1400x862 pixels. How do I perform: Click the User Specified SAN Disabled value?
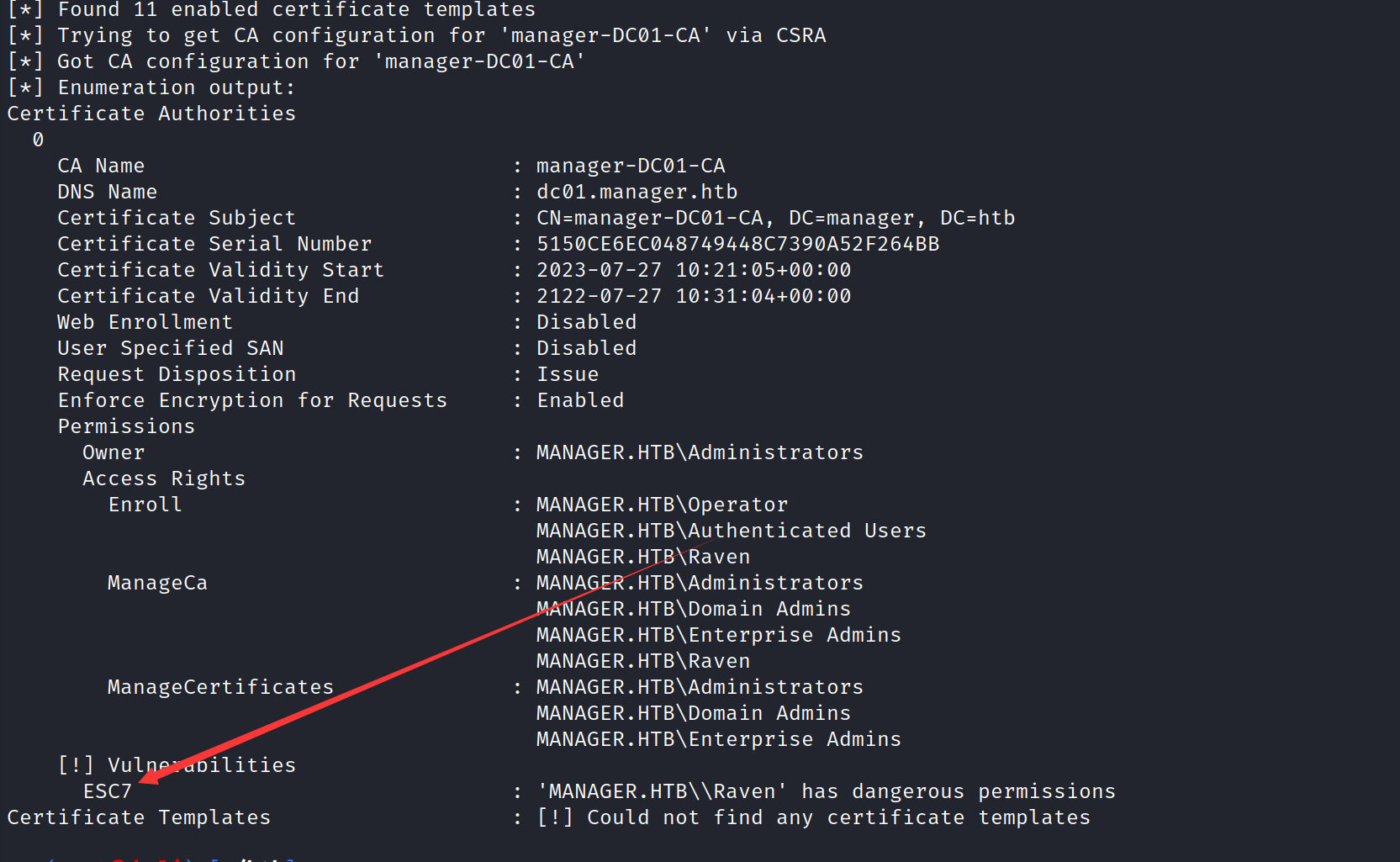click(587, 348)
